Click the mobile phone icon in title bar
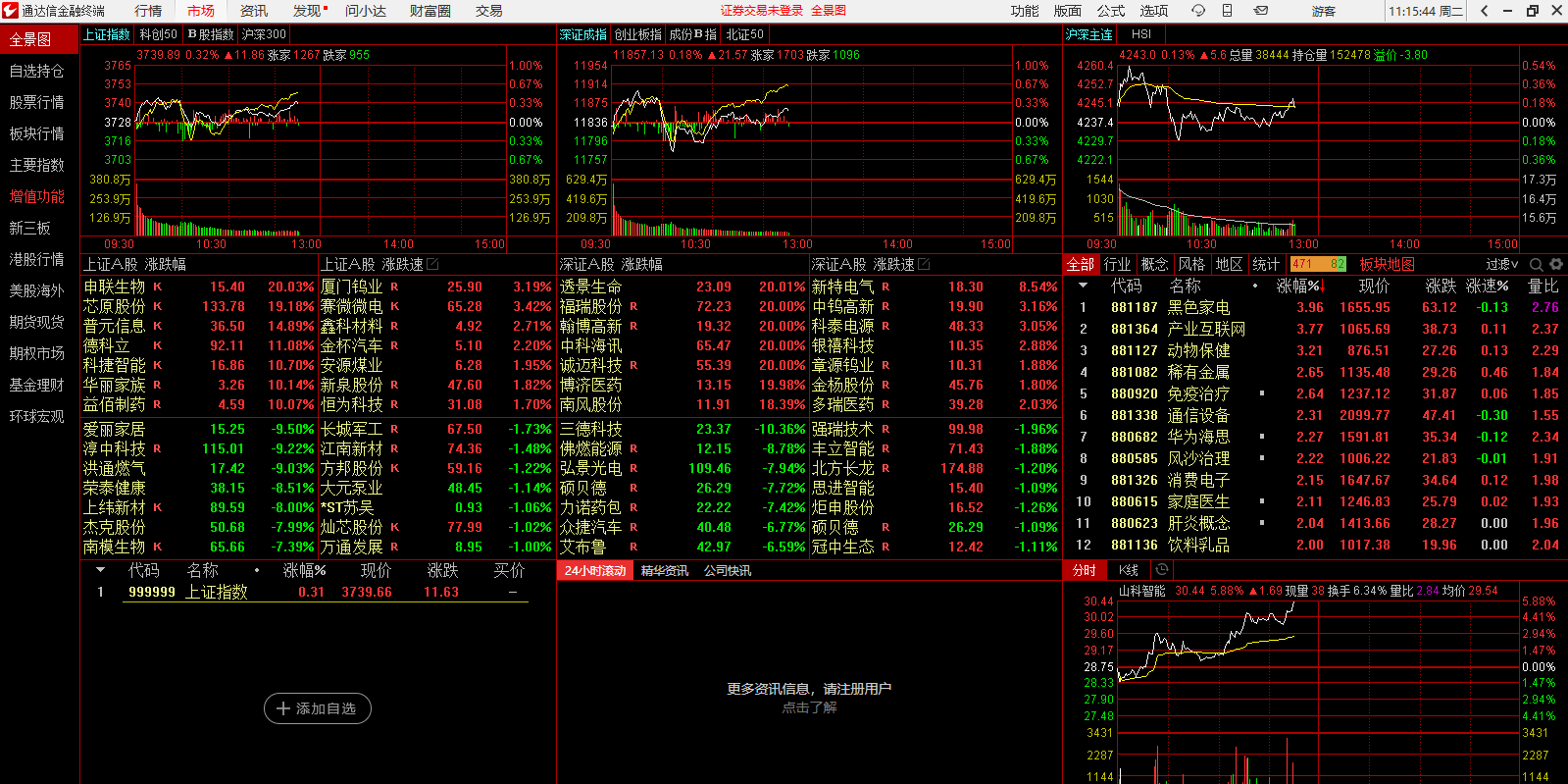 [1227, 11]
